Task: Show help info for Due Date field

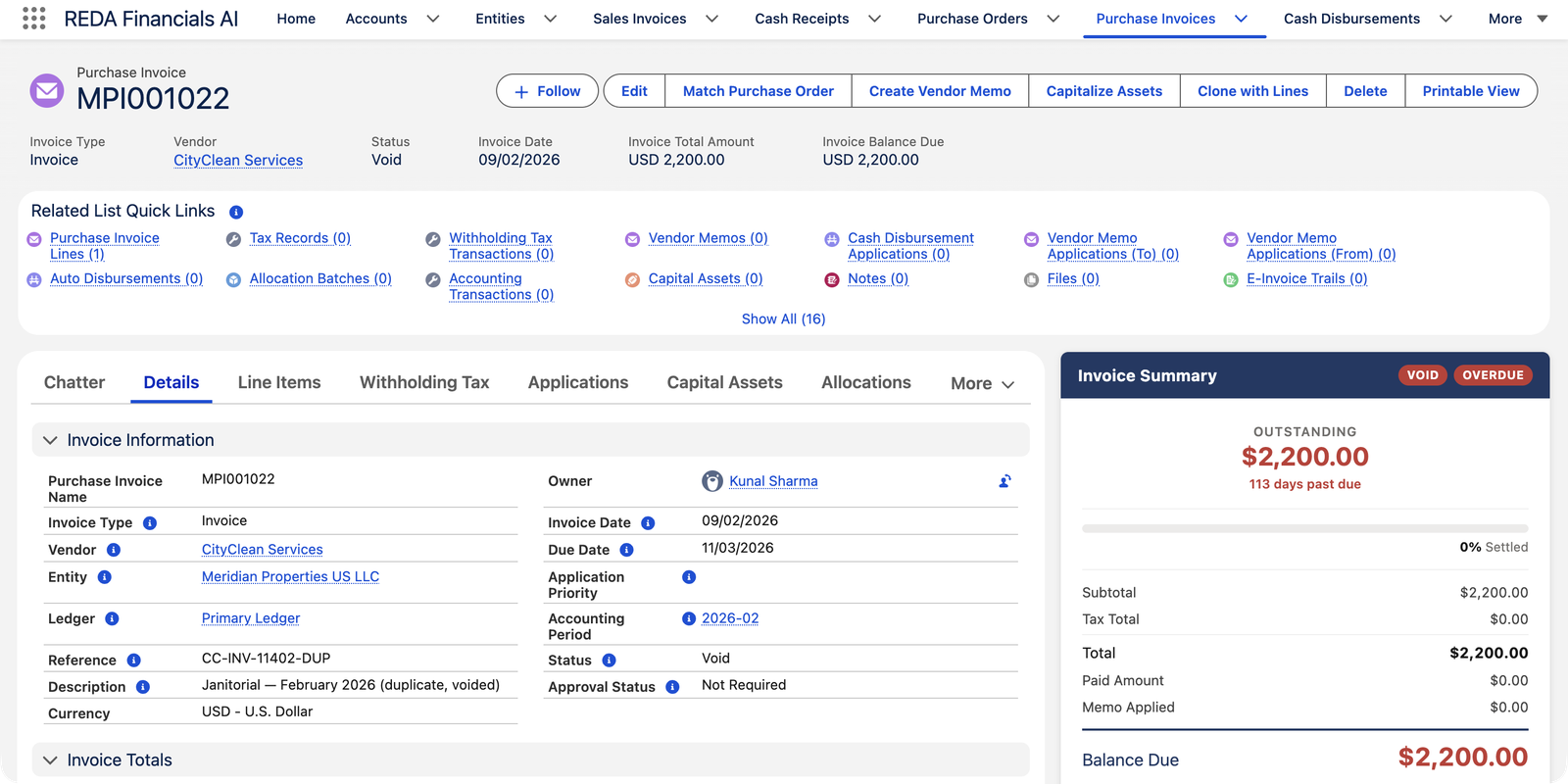Action: coord(626,550)
